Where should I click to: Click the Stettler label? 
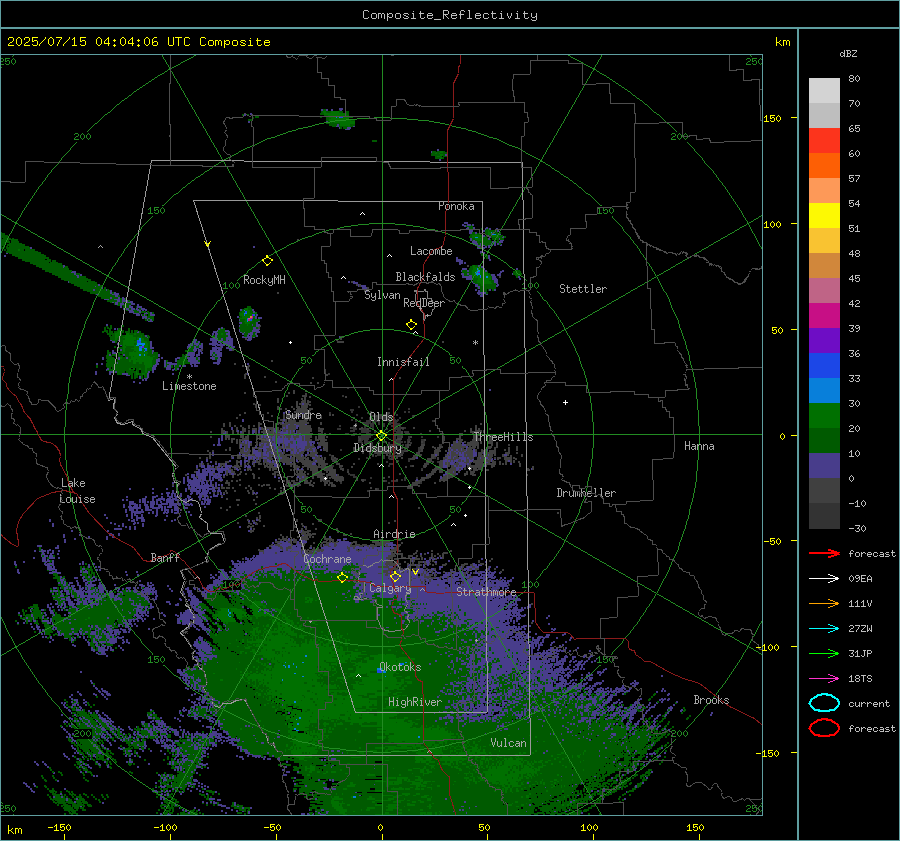click(583, 289)
